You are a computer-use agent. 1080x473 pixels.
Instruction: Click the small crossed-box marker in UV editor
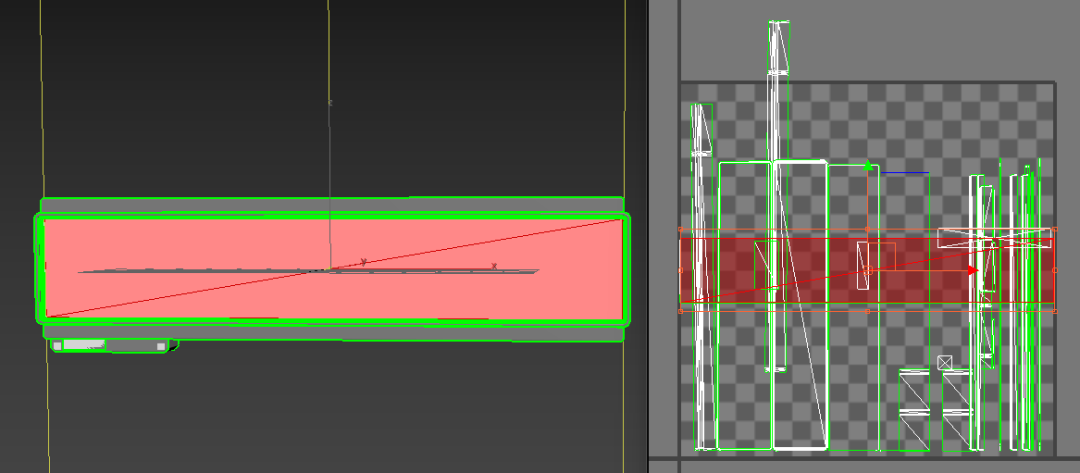click(x=945, y=361)
